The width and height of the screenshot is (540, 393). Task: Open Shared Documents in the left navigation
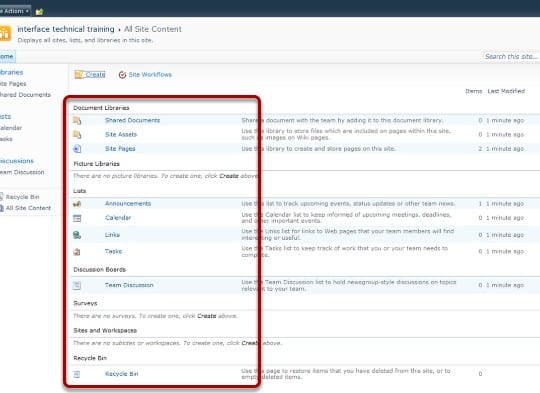[25, 94]
